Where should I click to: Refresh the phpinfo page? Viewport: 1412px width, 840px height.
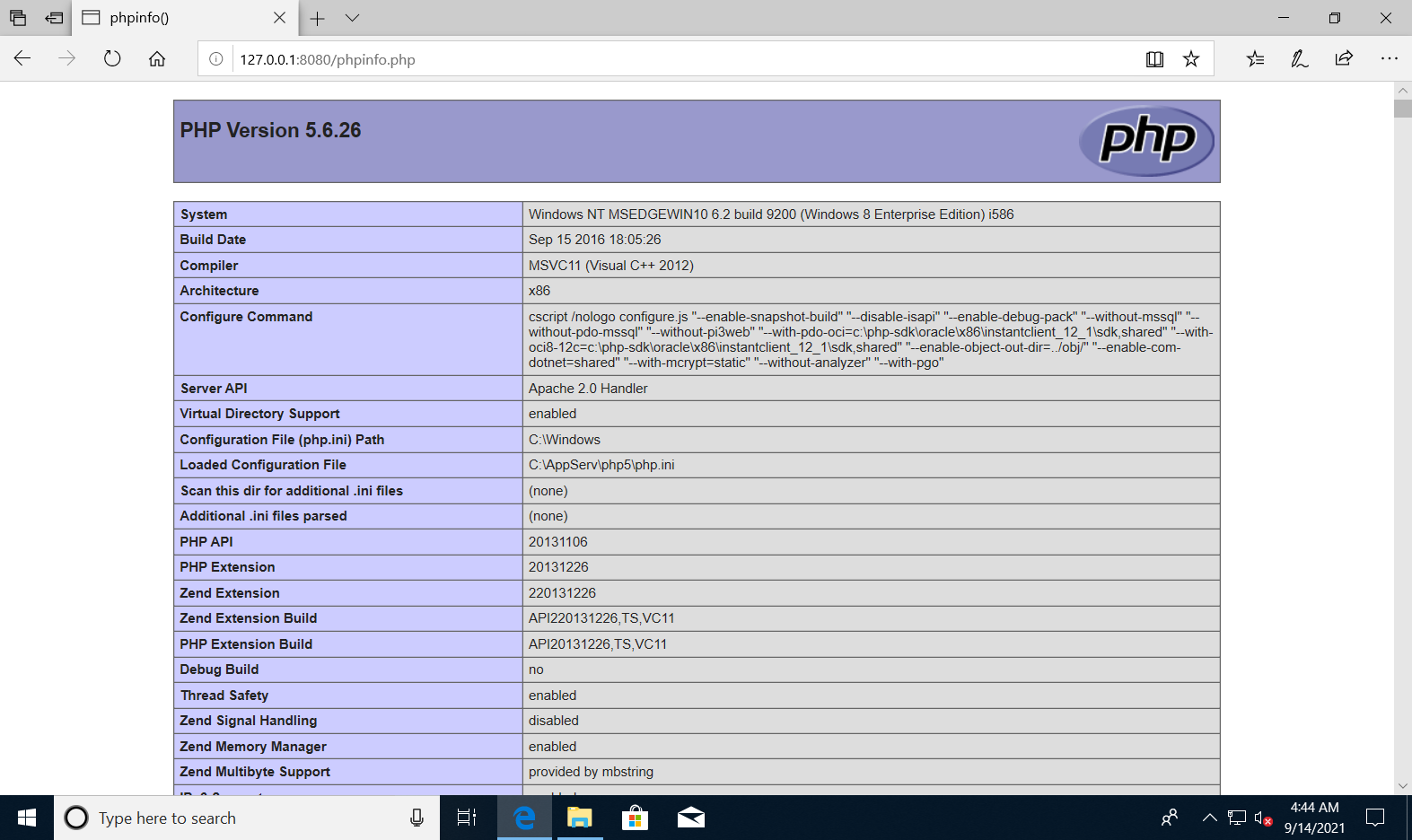tap(112, 59)
